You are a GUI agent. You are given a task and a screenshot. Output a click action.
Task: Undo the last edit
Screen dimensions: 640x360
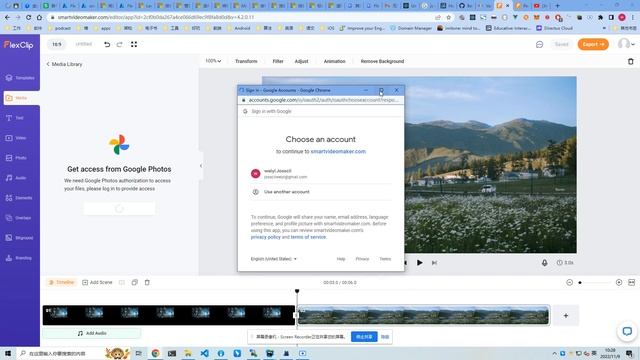point(107,44)
